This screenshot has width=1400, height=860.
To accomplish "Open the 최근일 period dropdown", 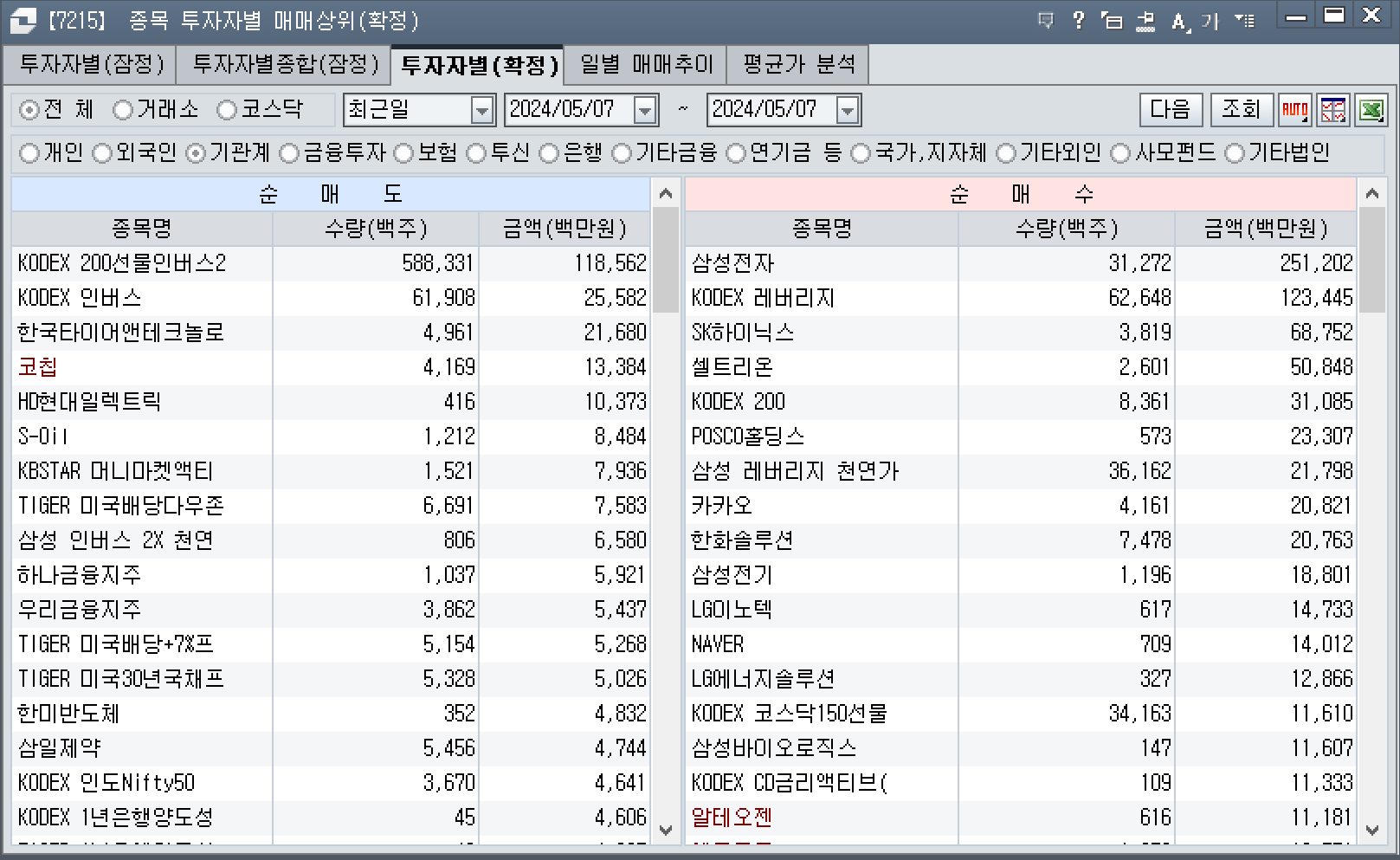I will pyautogui.click(x=481, y=110).
